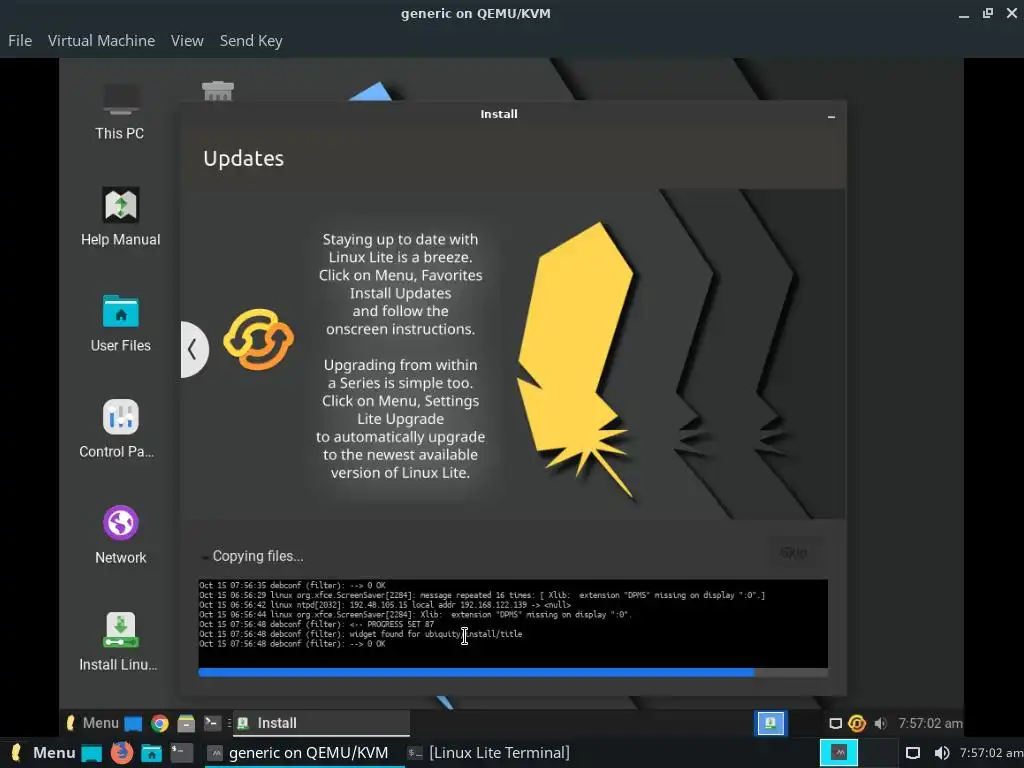Viewport: 1024px width, 768px height.
Task: Click the workspace switcher in the VM panel
Action: (771, 723)
